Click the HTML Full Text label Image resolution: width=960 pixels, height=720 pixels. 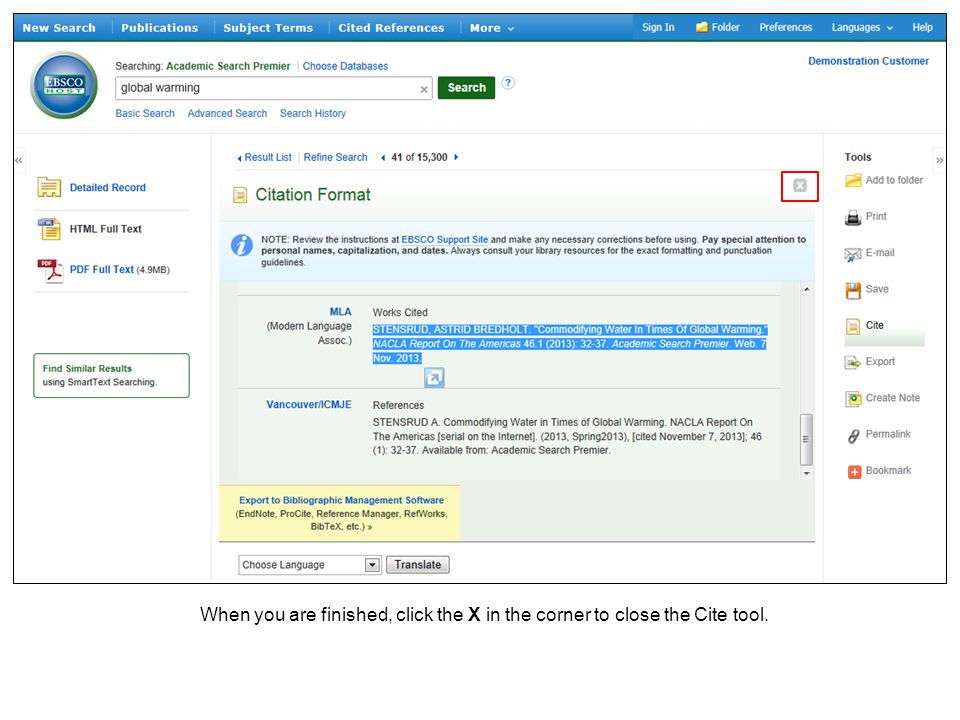105,229
